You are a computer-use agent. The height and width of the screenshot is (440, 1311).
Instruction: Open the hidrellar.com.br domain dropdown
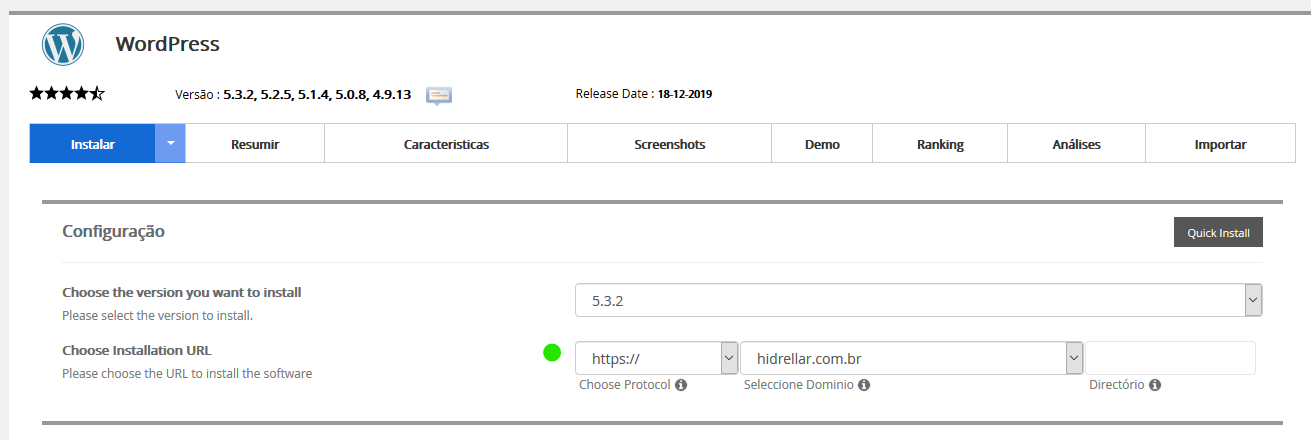(x=912, y=358)
